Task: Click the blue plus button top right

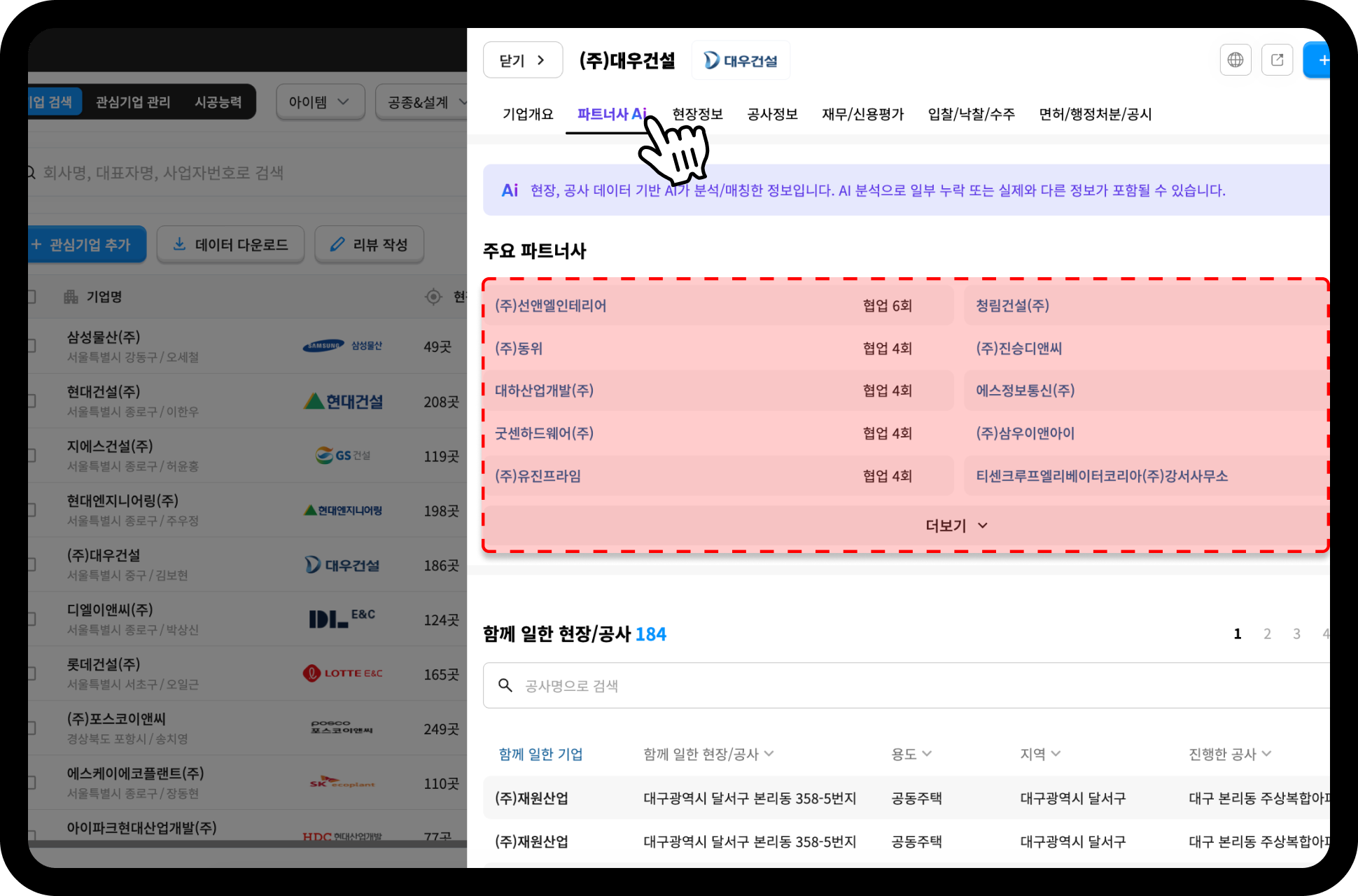Action: pos(1317,60)
